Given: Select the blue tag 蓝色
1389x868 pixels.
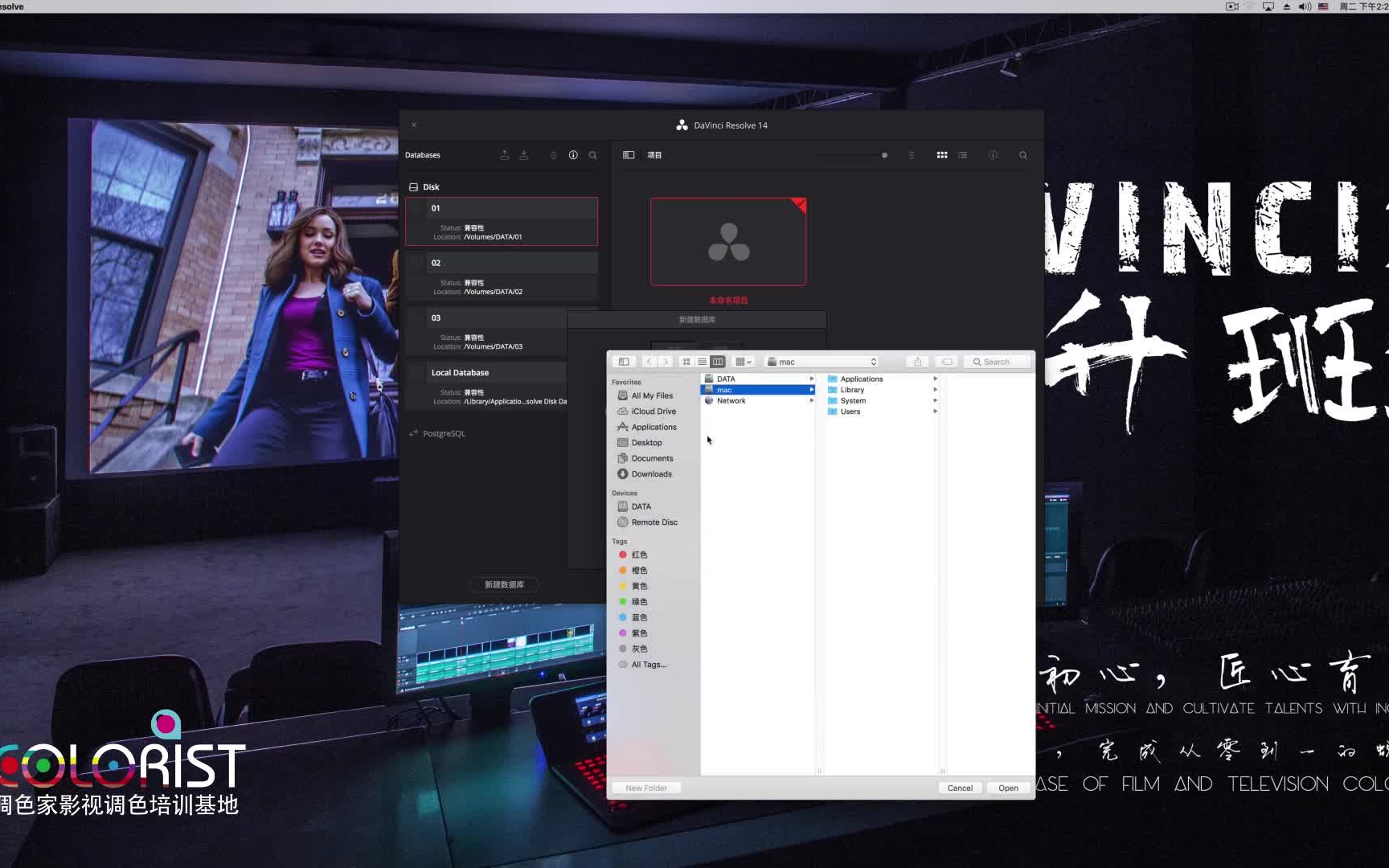Looking at the screenshot, I should point(633,617).
